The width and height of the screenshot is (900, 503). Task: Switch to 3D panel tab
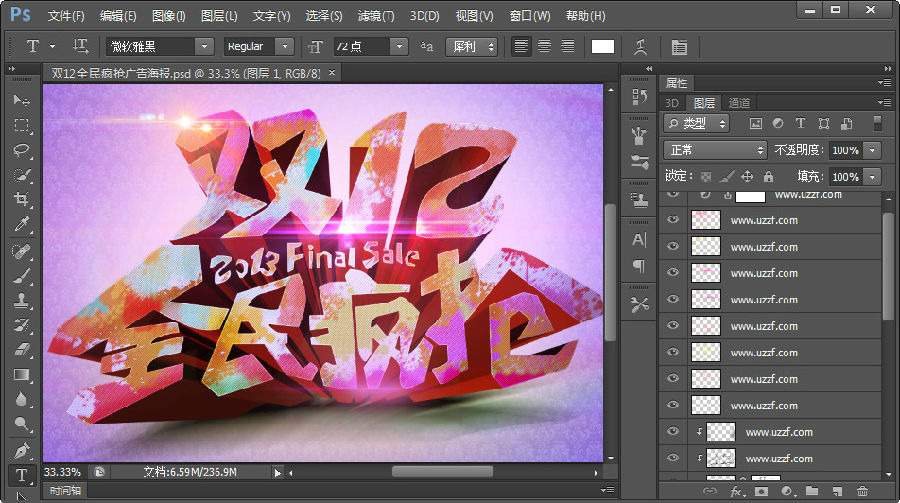coord(672,103)
